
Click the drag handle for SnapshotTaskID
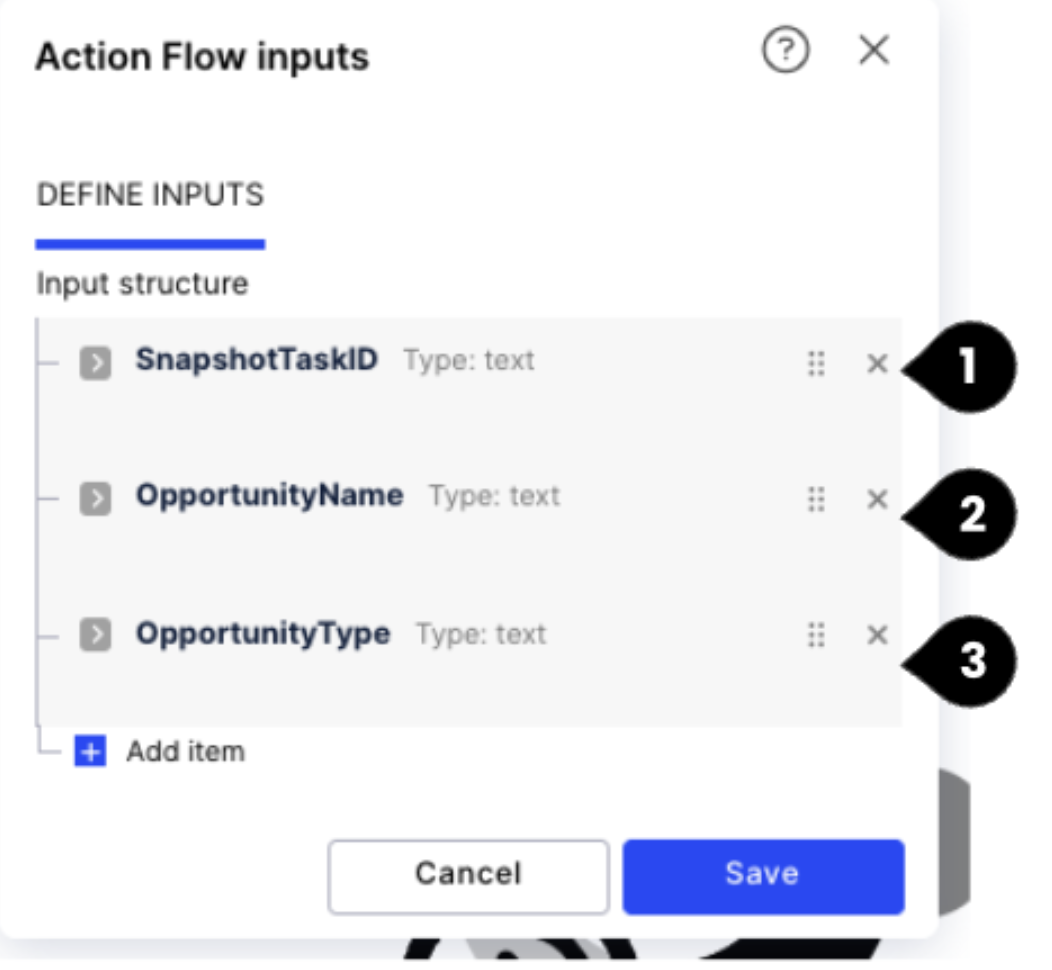(816, 363)
